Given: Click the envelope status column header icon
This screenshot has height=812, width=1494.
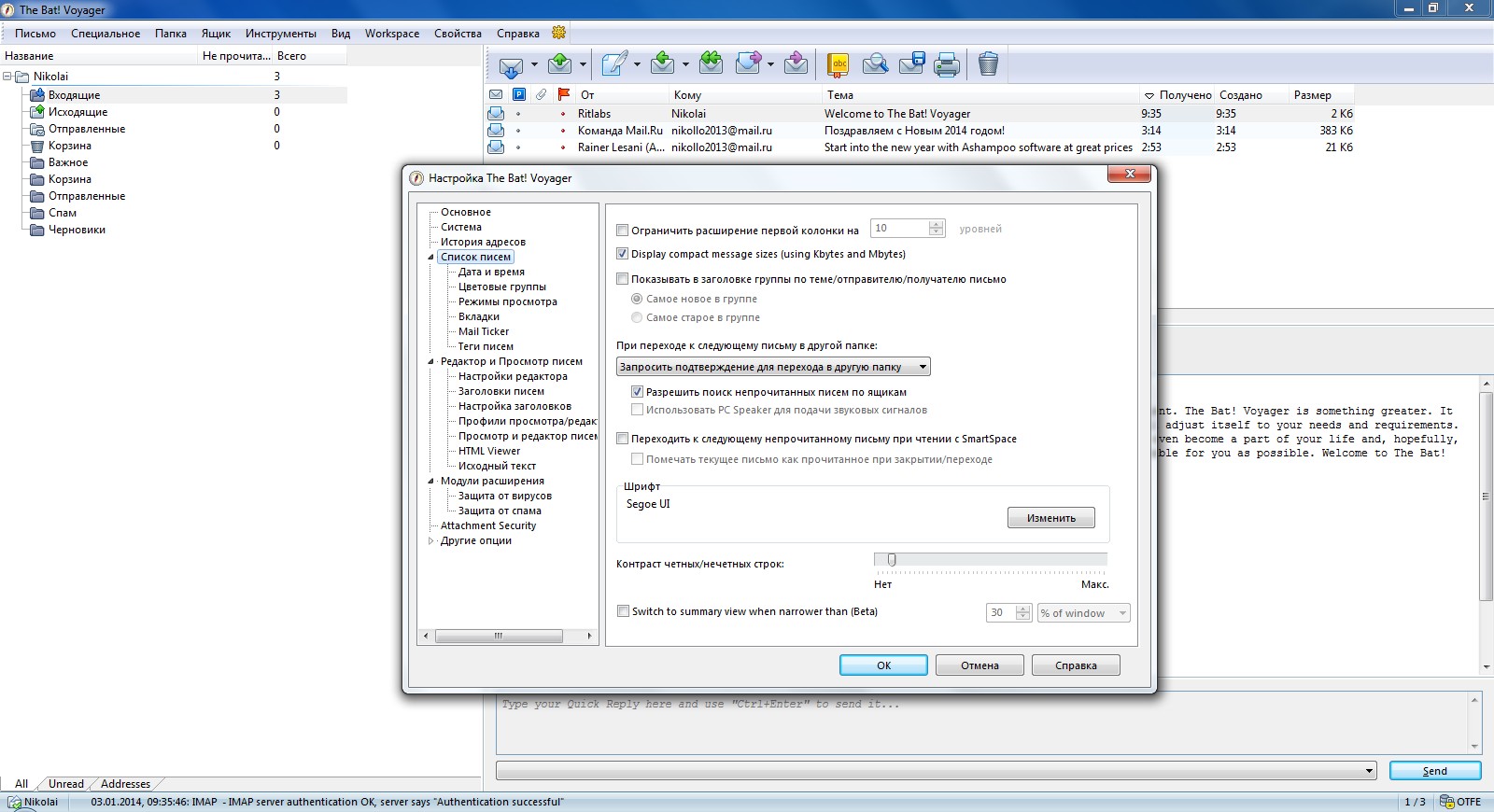Looking at the screenshot, I should tap(496, 94).
